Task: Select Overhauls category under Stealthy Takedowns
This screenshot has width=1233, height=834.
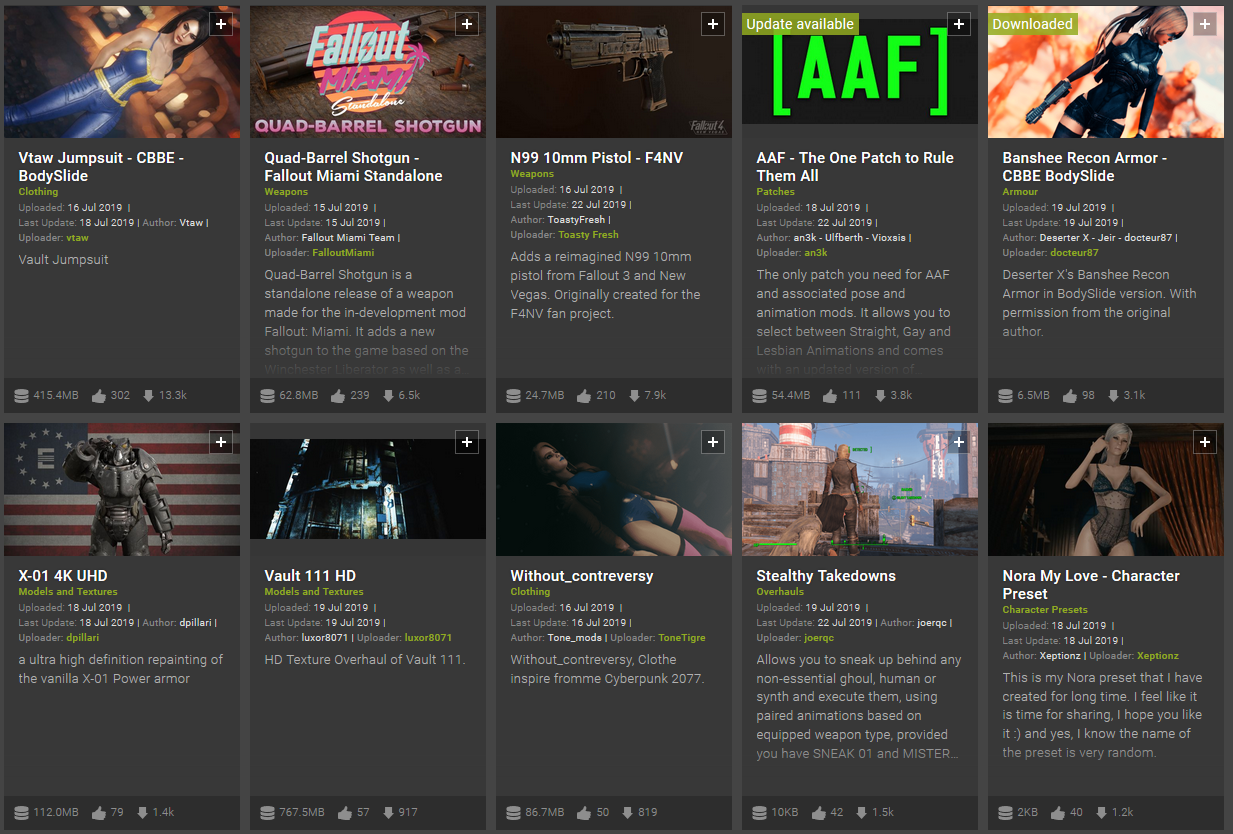Action: [780, 592]
